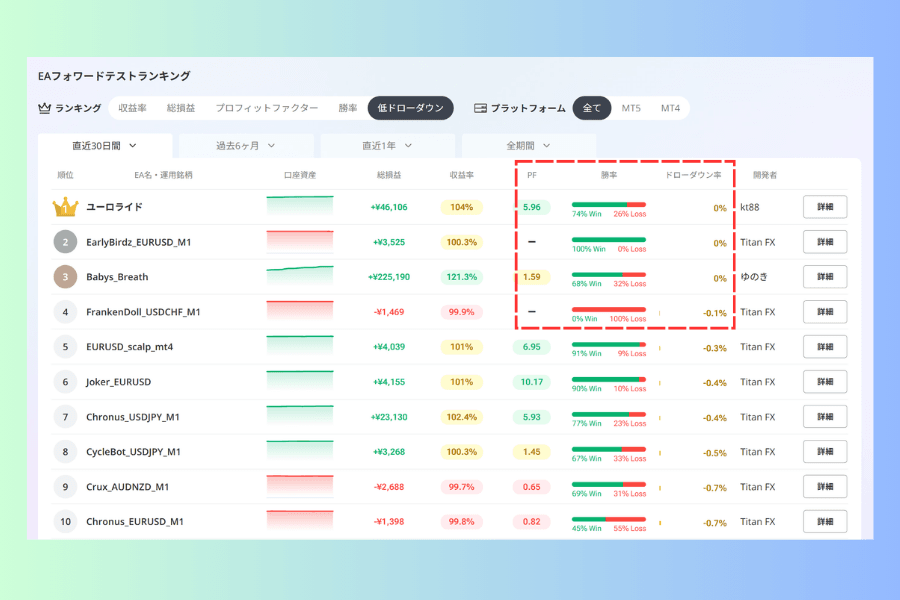The height and width of the screenshot is (600, 900).
Task: Open 詳細 for Chronus_USDJPY_M1
Action: (825, 417)
